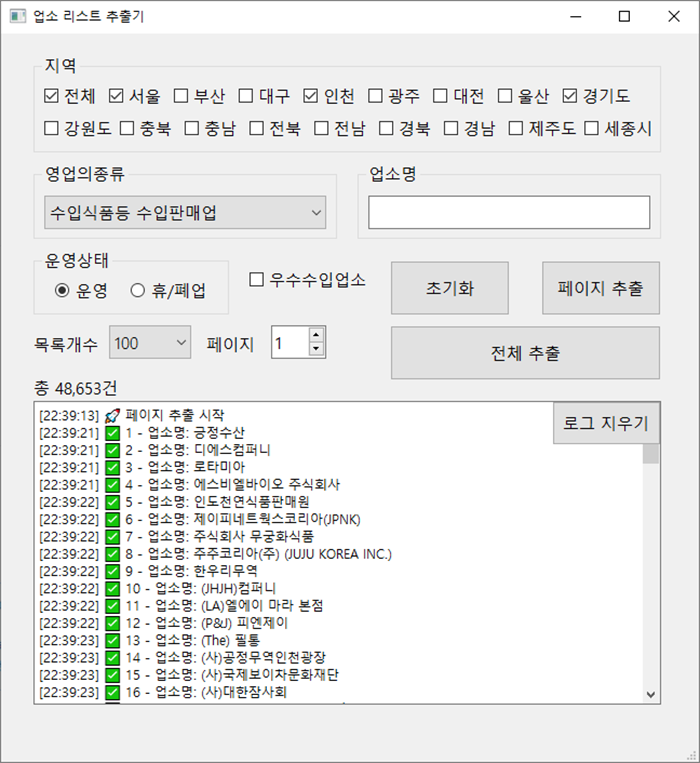The image size is (700, 763).
Task: Click green check icon beside 한우리무역 entry
Action: pyautogui.click(x=112, y=571)
